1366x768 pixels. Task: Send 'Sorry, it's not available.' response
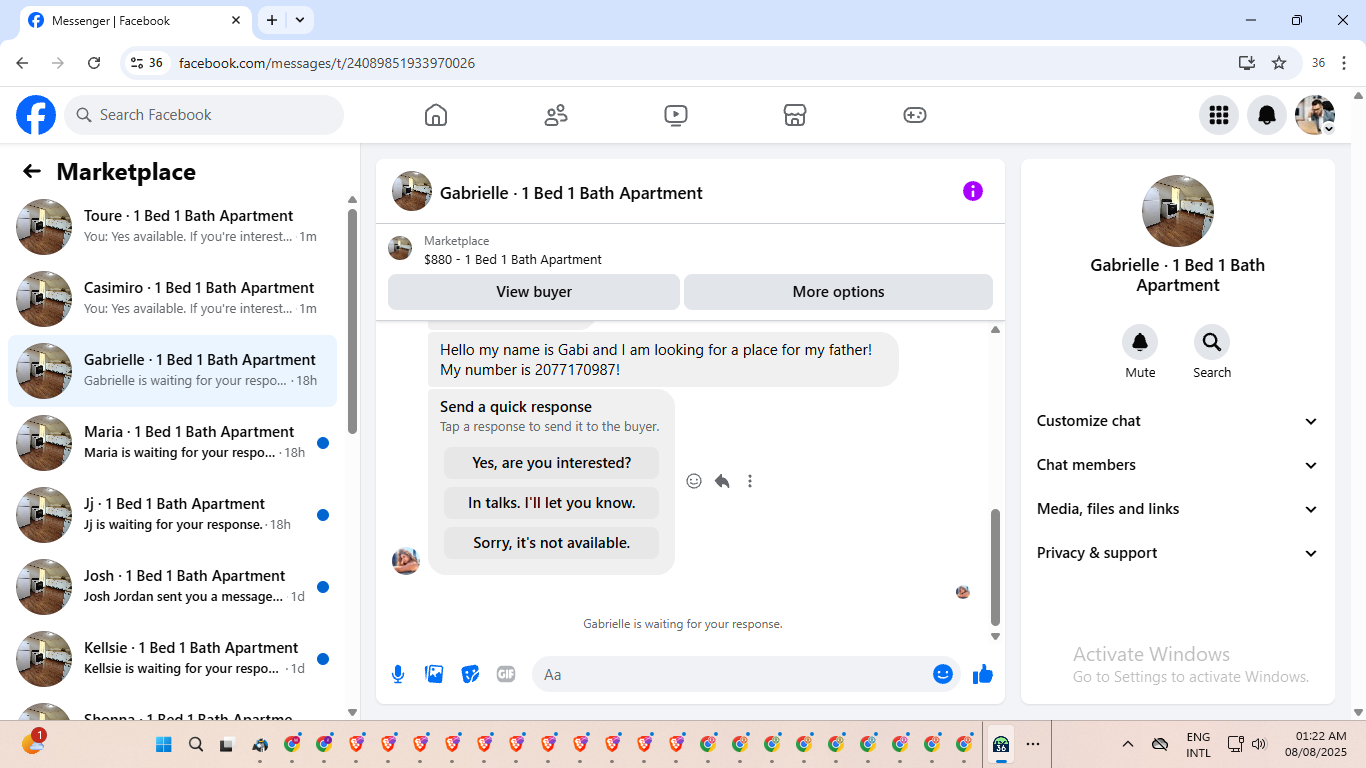(x=552, y=543)
